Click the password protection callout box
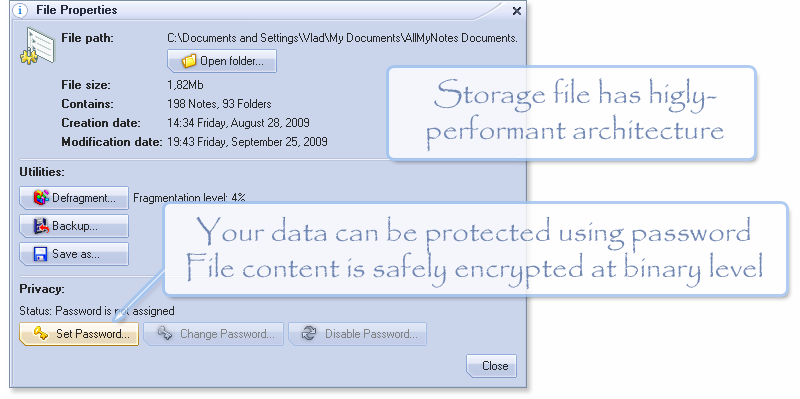The image size is (800, 399). (x=476, y=248)
